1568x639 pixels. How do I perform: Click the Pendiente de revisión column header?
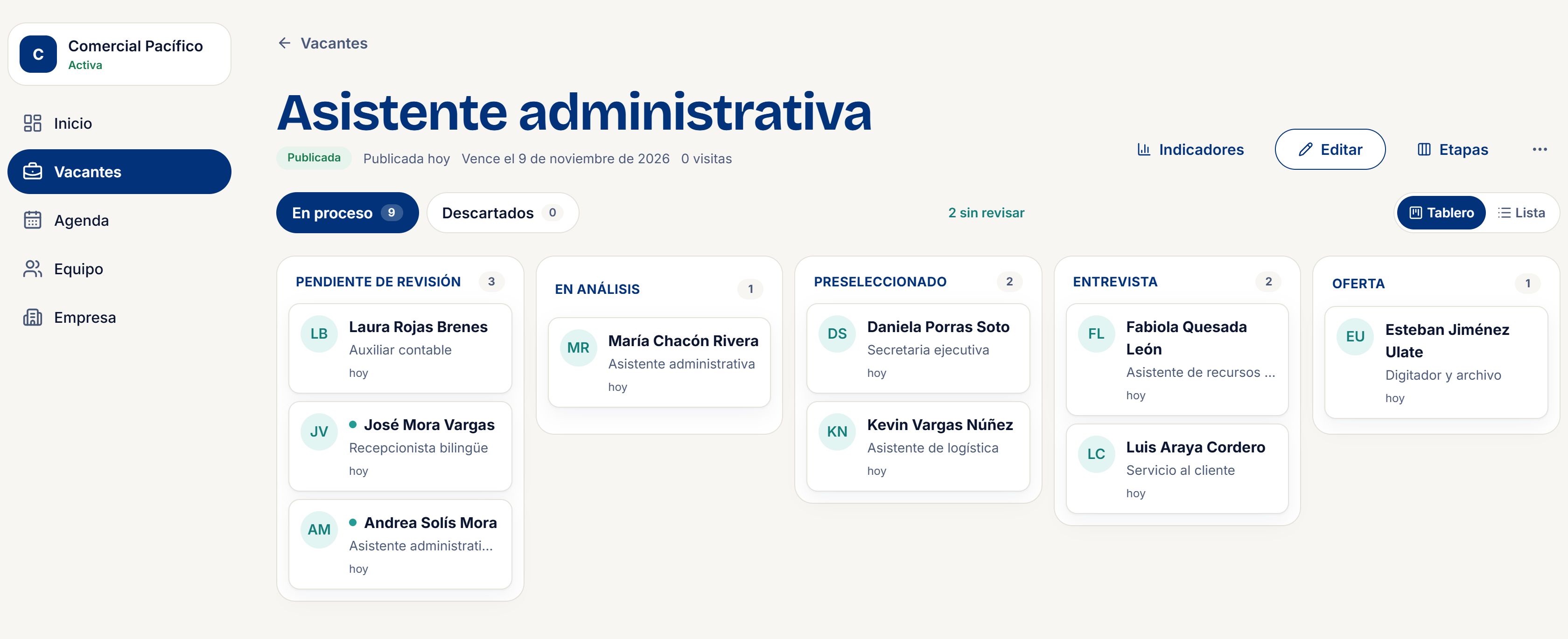(378, 281)
